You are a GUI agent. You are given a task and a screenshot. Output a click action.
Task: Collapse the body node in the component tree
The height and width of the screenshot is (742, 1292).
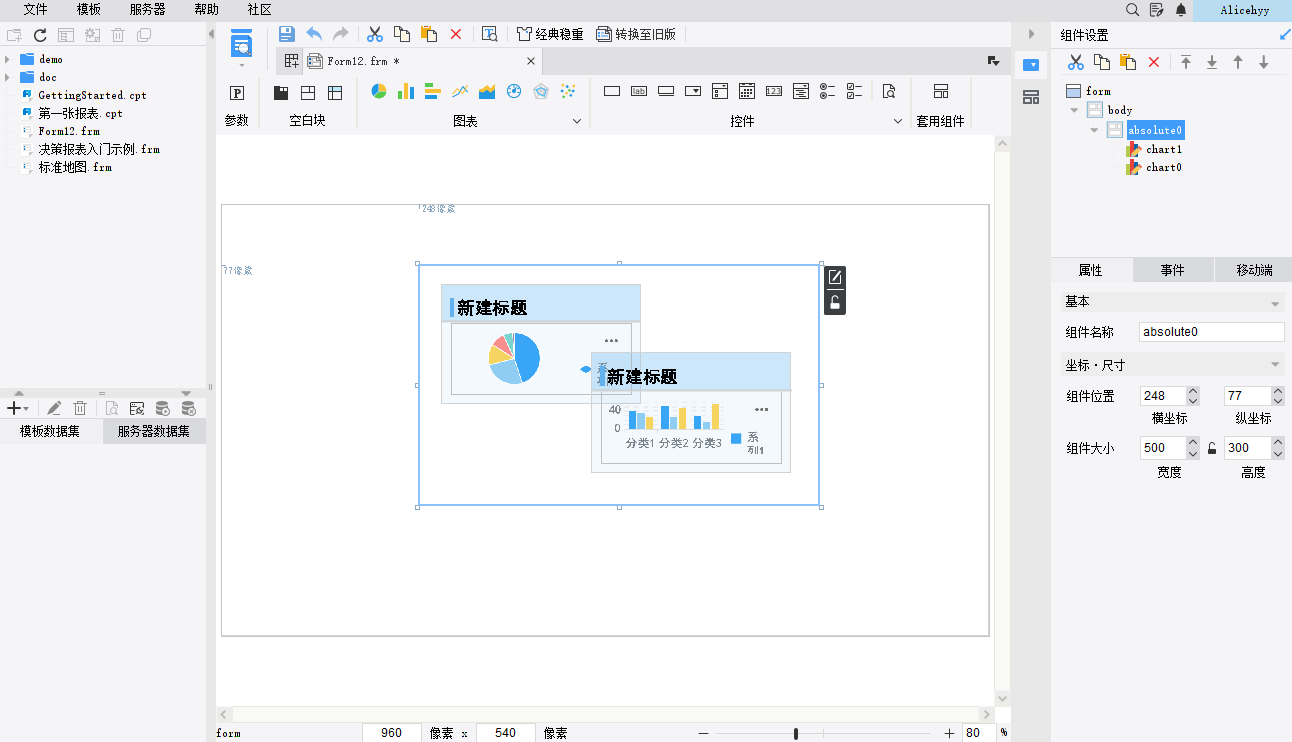point(1074,110)
